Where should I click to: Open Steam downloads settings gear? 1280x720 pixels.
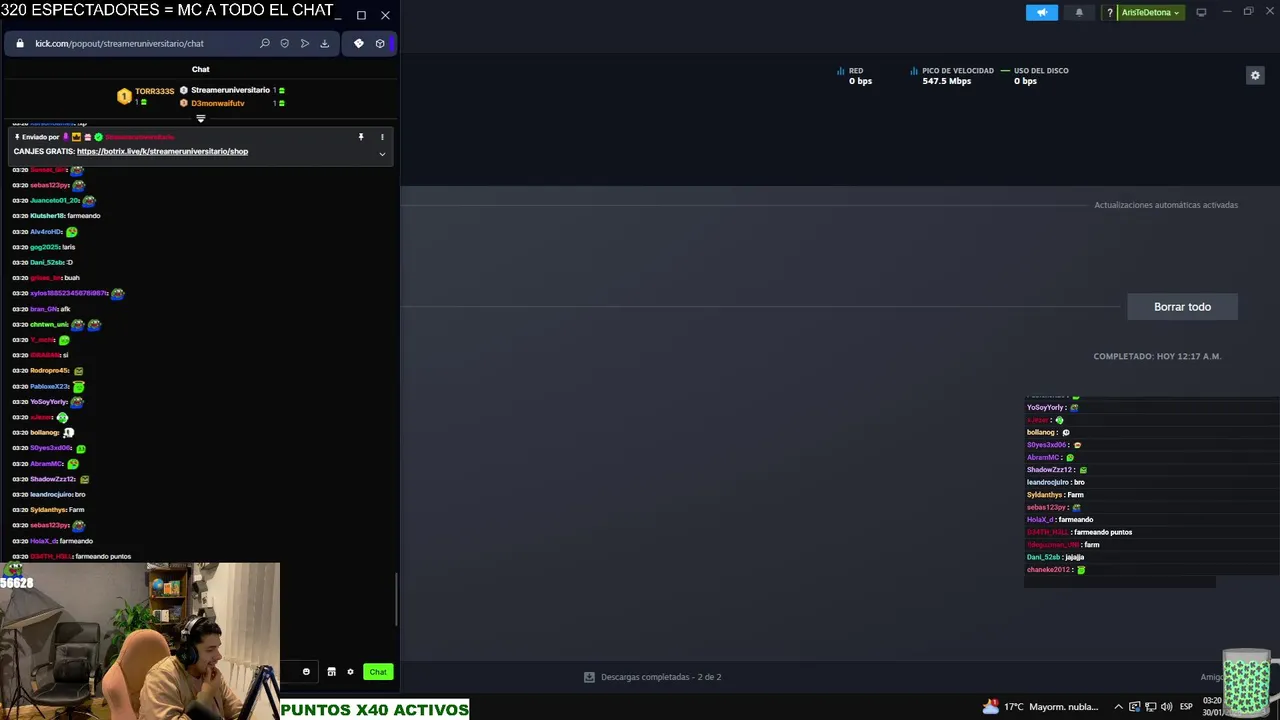click(1255, 75)
